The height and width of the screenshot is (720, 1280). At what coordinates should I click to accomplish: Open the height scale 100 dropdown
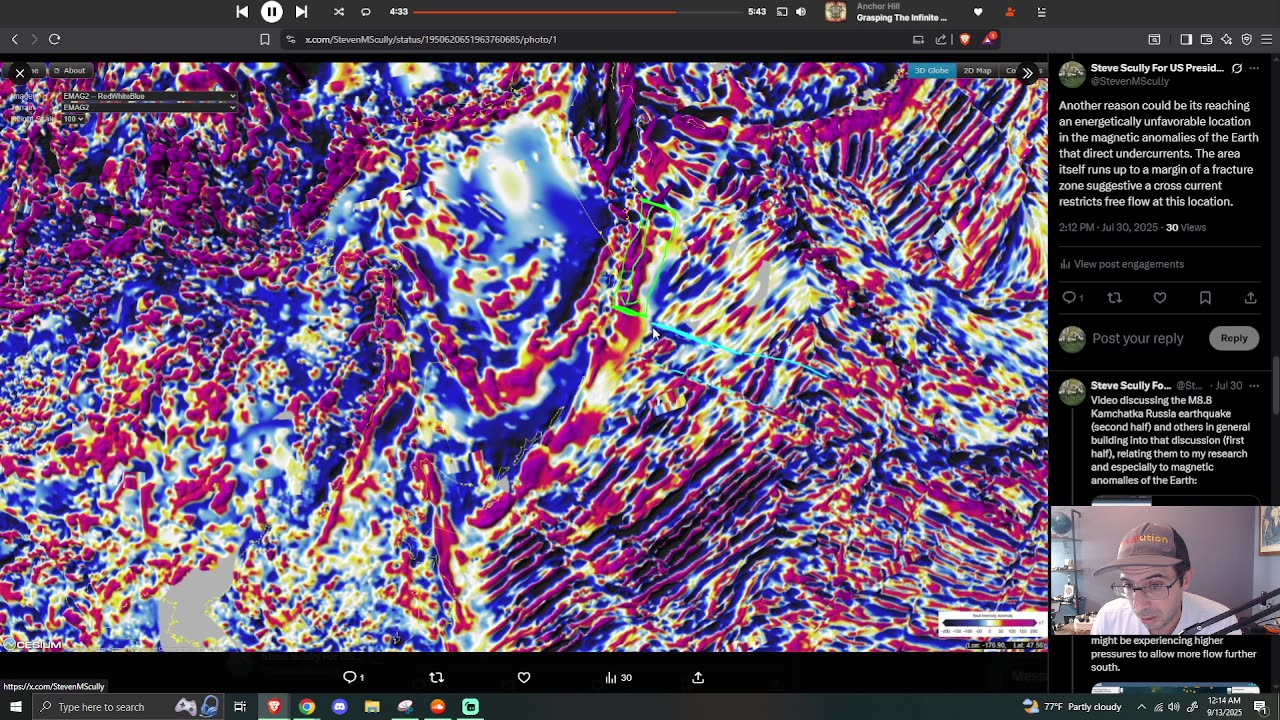72,119
